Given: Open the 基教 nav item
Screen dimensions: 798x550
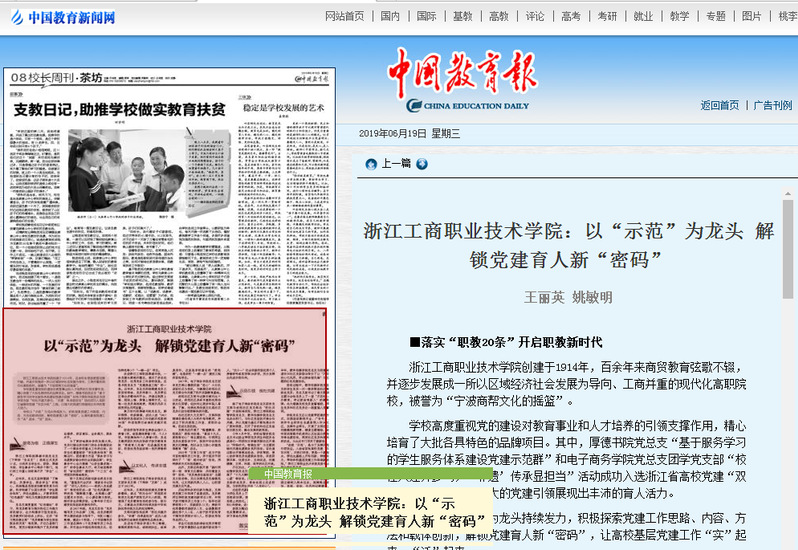Looking at the screenshot, I should pos(463,17).
